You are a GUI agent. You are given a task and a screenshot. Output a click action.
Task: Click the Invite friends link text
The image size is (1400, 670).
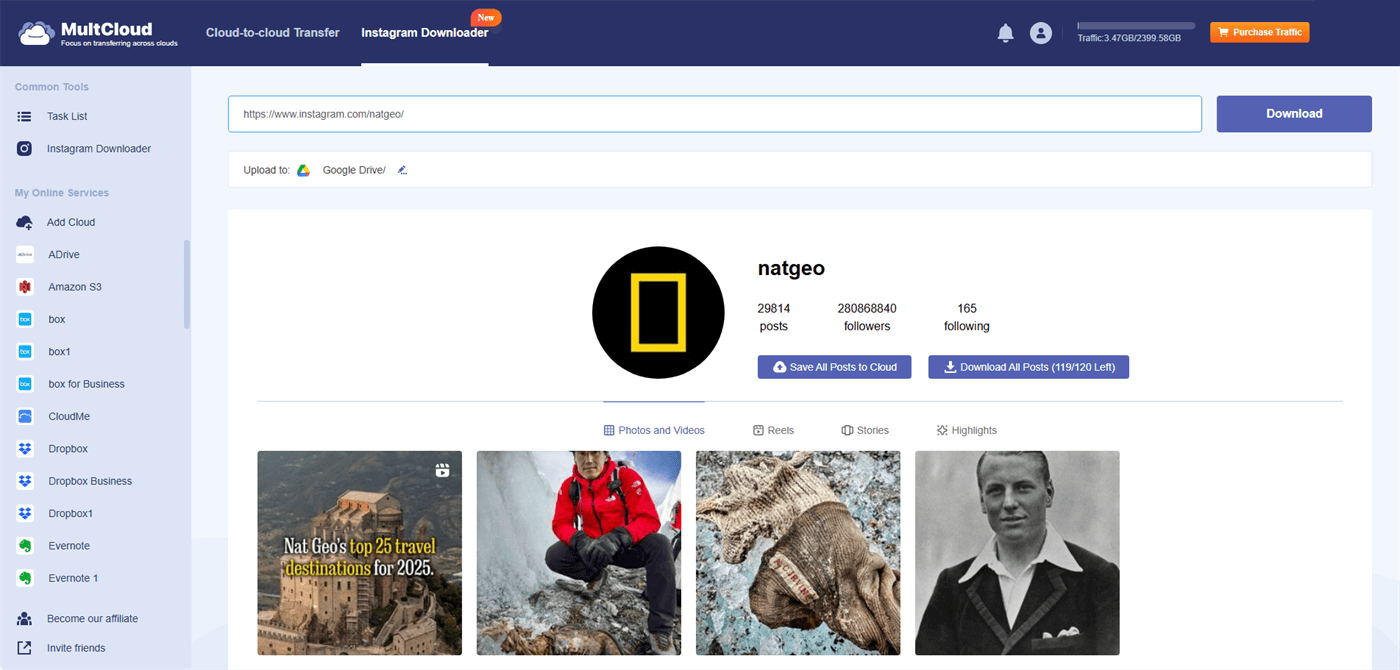[x=76, y=648]
